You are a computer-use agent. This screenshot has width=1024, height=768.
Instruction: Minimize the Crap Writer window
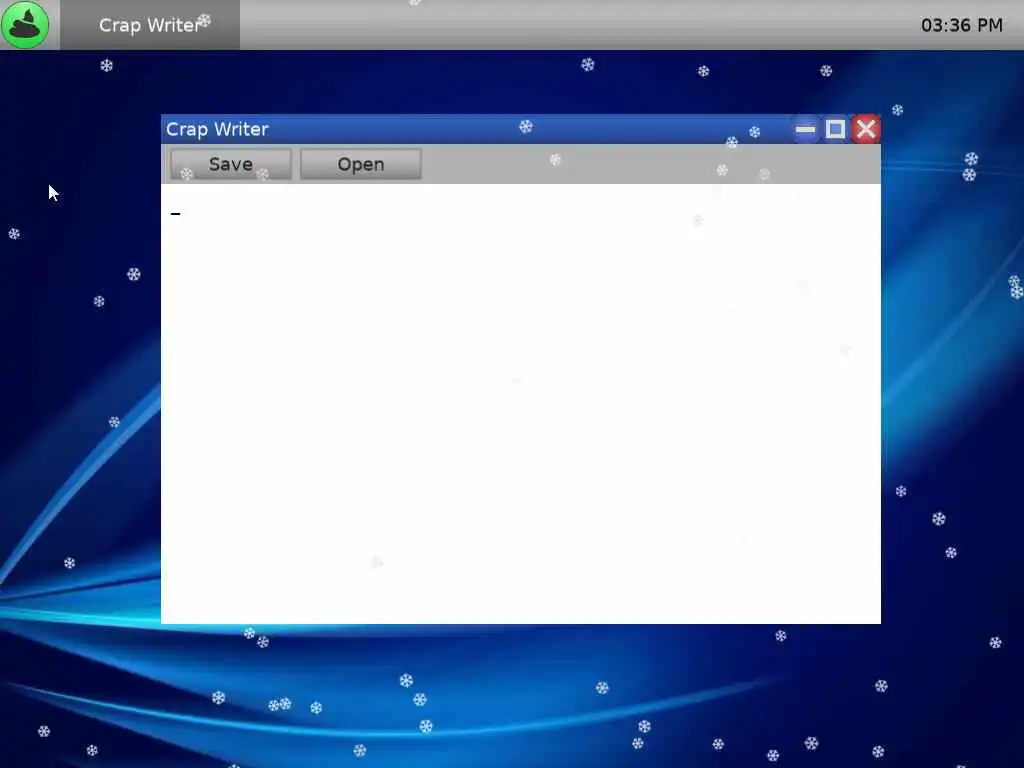pos(805,129)
